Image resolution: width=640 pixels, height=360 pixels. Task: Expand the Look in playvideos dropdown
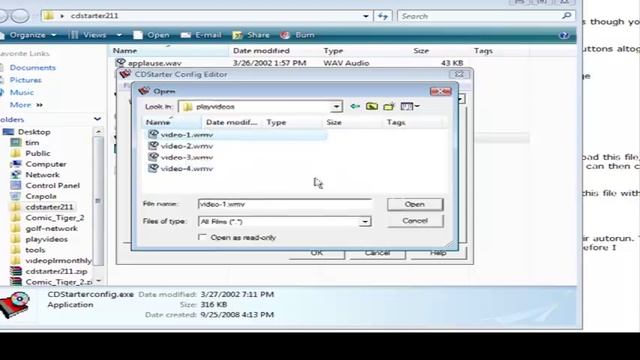coord(336,107)
